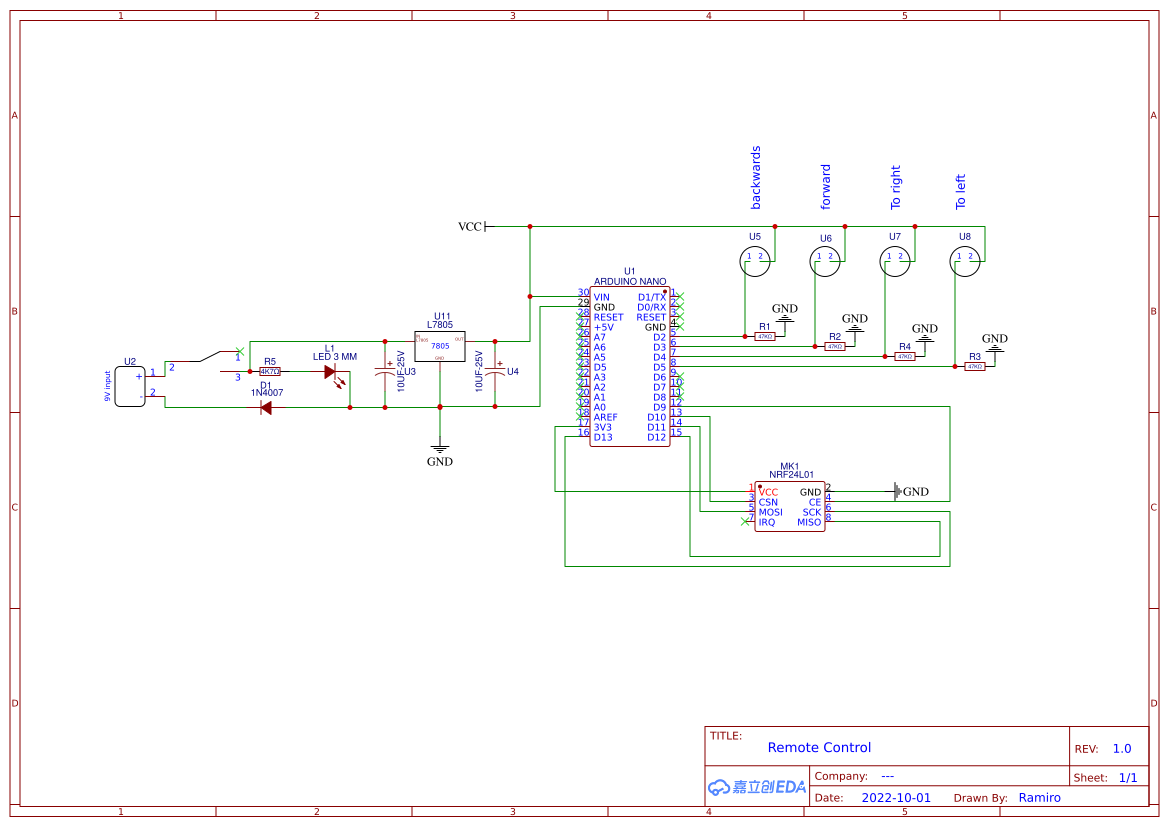Click the EDA logo in the title block

pos(757,787)
